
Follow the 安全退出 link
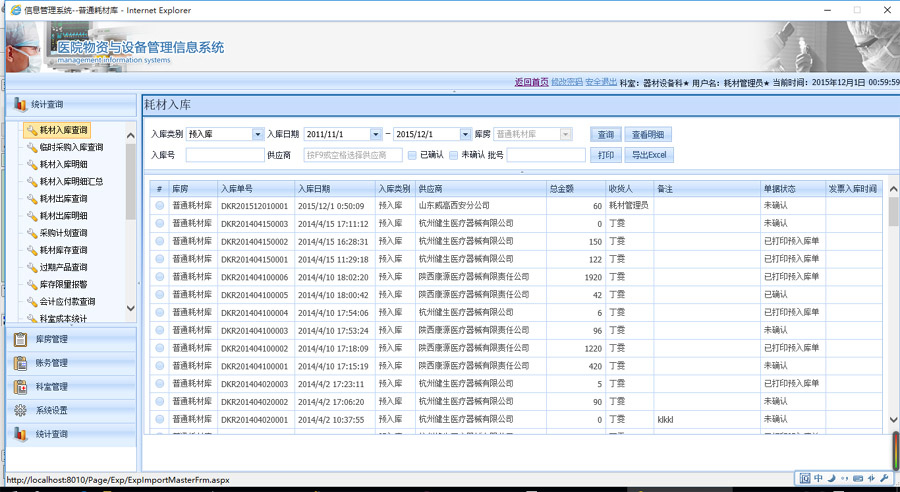point(601,82)
